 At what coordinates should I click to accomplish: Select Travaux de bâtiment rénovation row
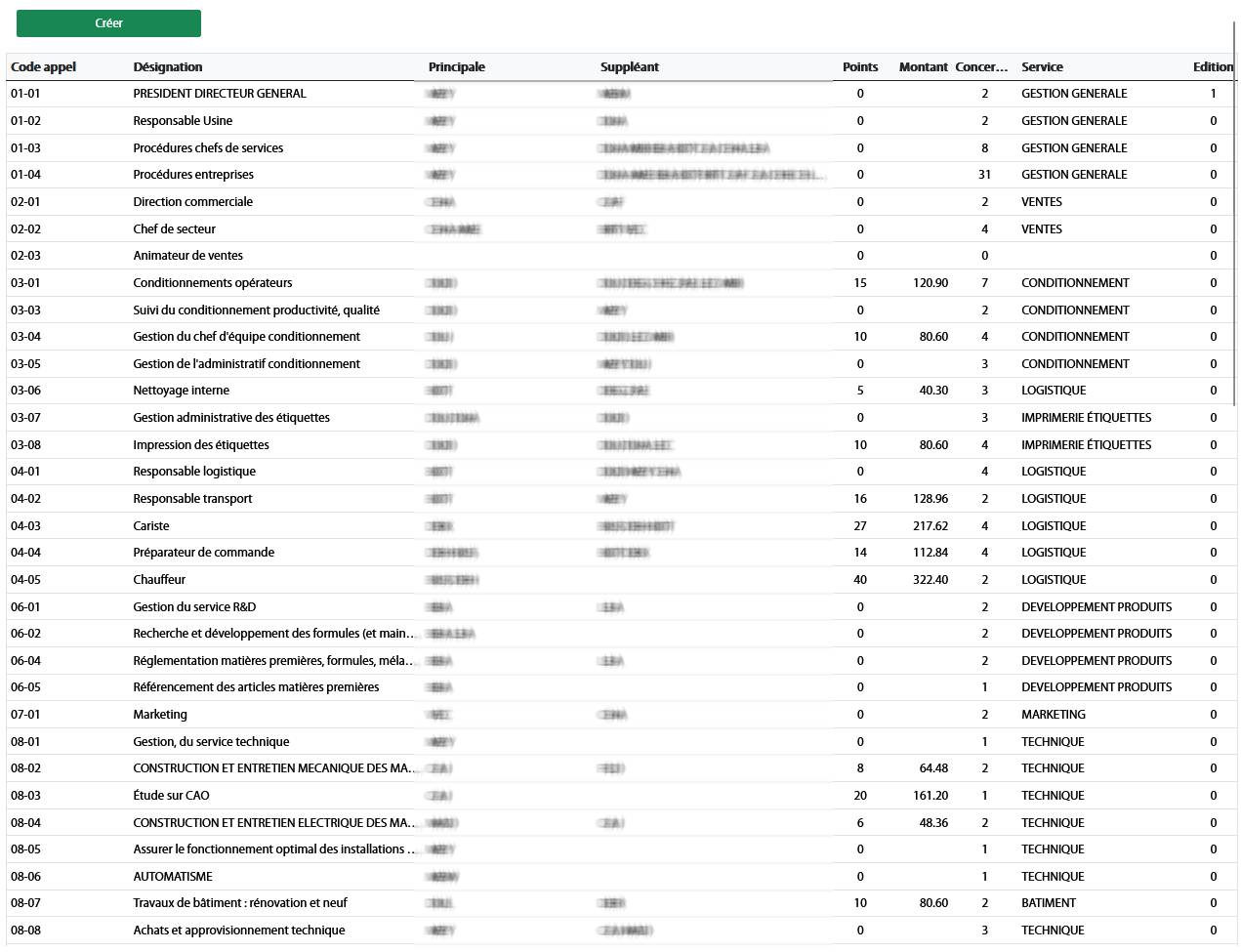(x=621, y=903)
